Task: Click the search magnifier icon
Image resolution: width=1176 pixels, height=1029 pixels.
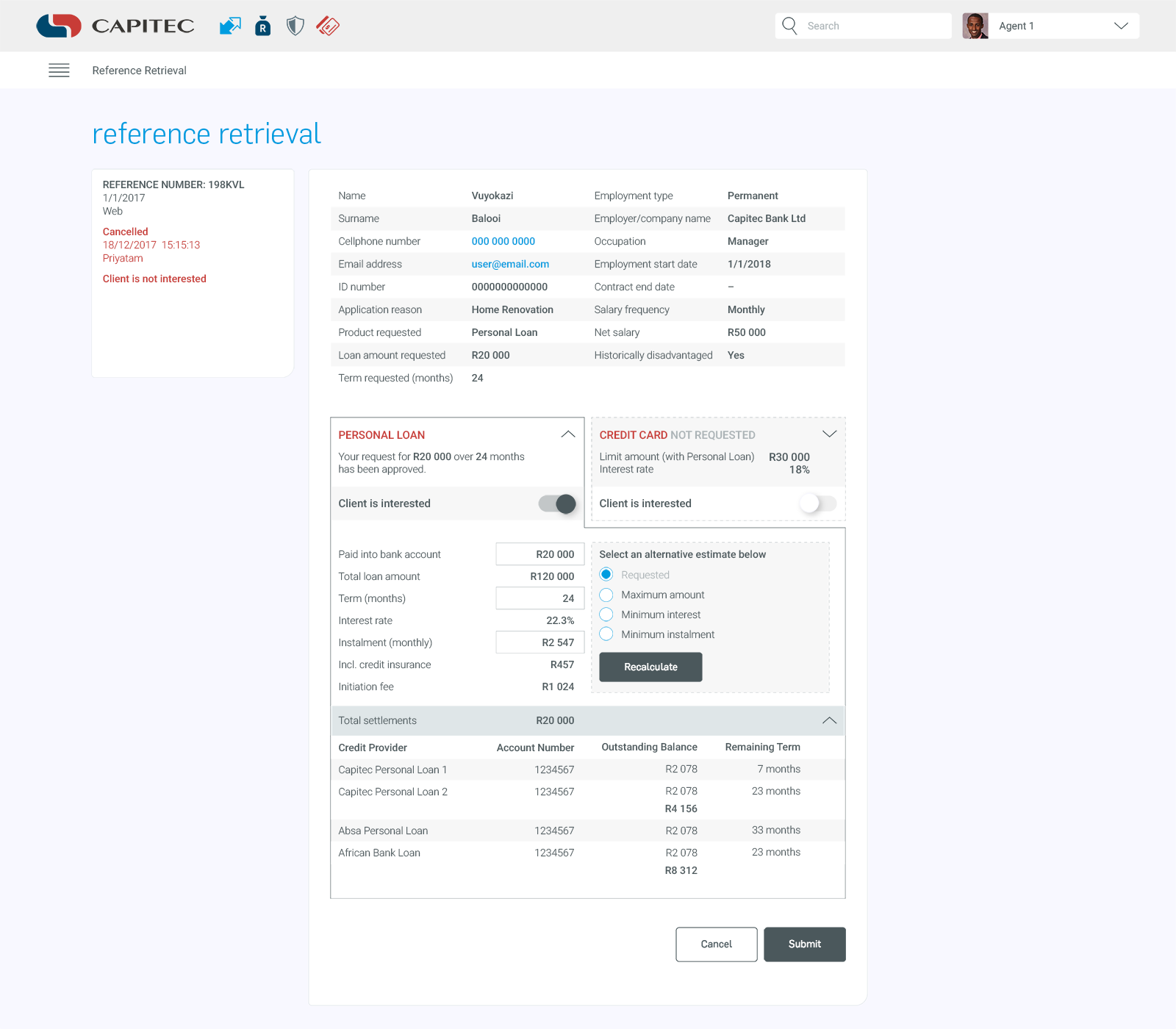Action: pos(790,26)
